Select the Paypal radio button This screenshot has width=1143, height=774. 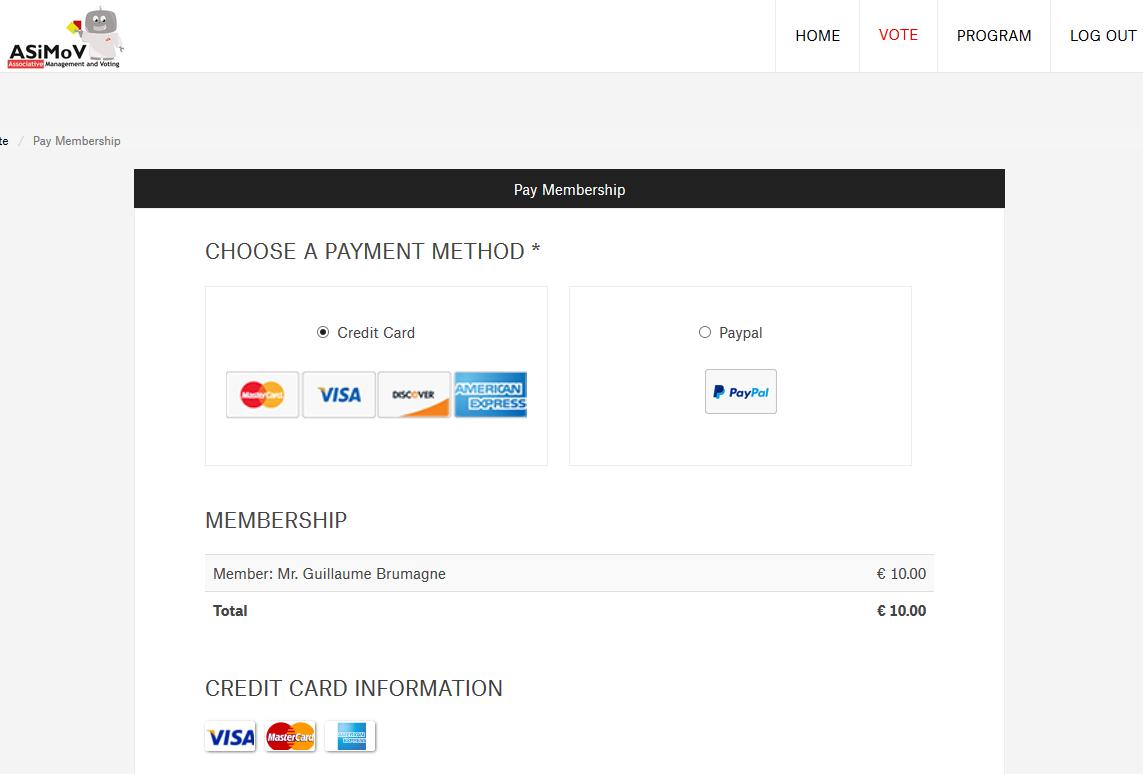705,332
